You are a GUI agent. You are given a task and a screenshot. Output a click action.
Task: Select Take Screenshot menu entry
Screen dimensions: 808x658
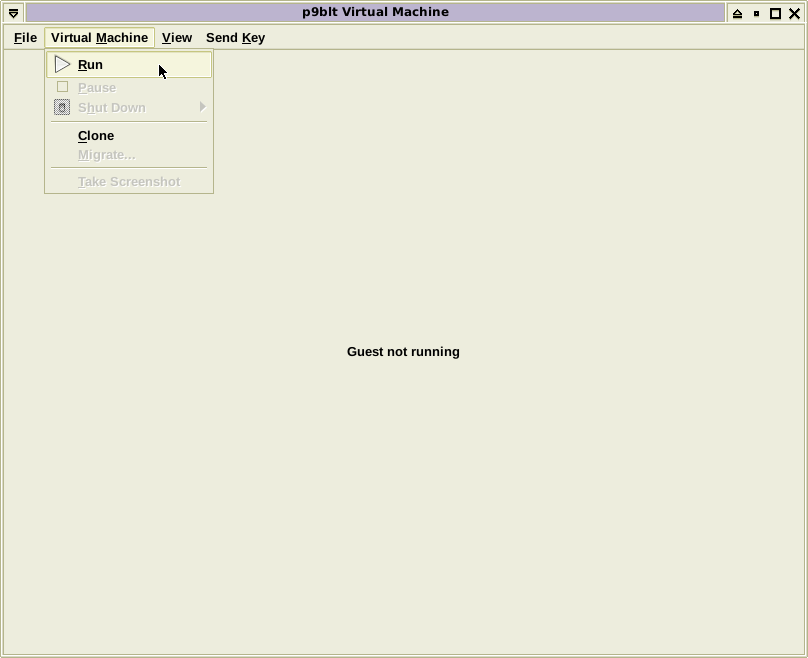click(129, 182)
